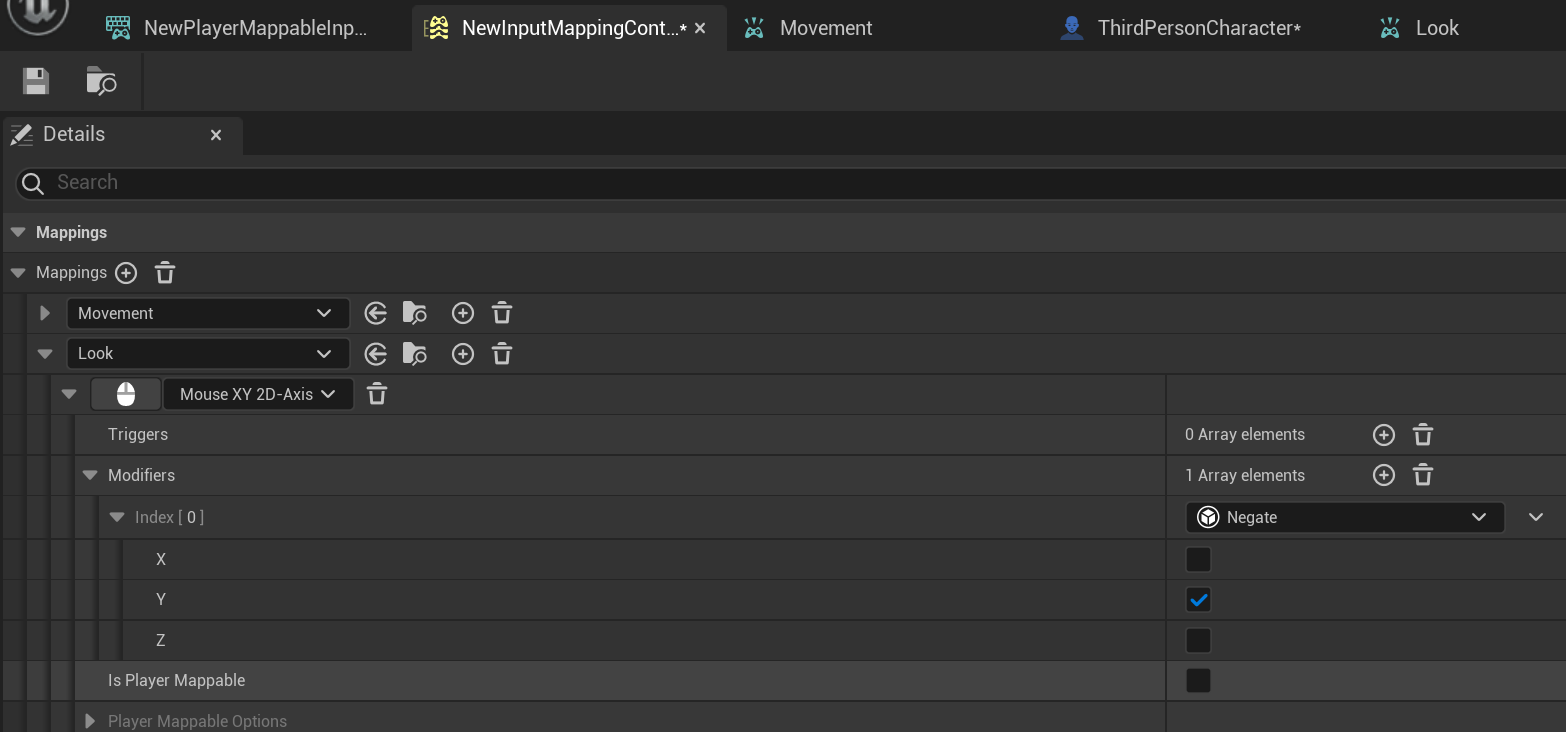The height and width of the screenshot is (732, 1566).
Task: Add a key binding to the Movement action
Action: coord(462,313)
